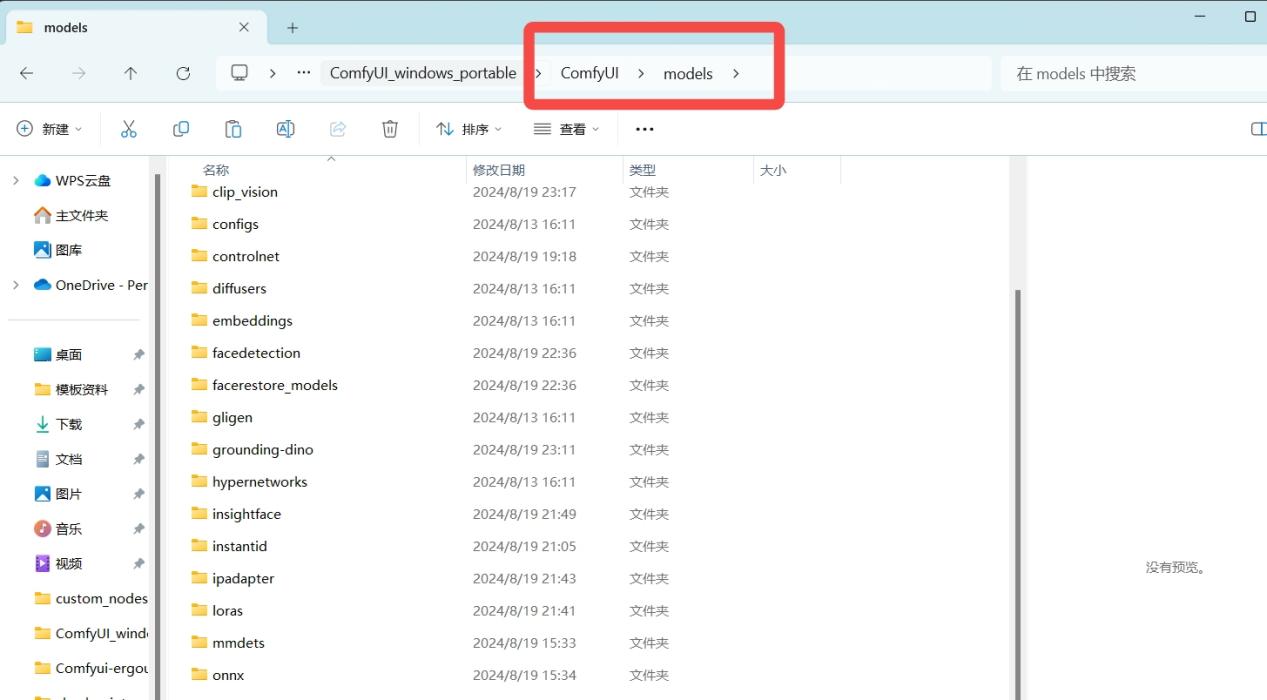
Task: Select the grounding-dino folder
Action: [263, 449]
